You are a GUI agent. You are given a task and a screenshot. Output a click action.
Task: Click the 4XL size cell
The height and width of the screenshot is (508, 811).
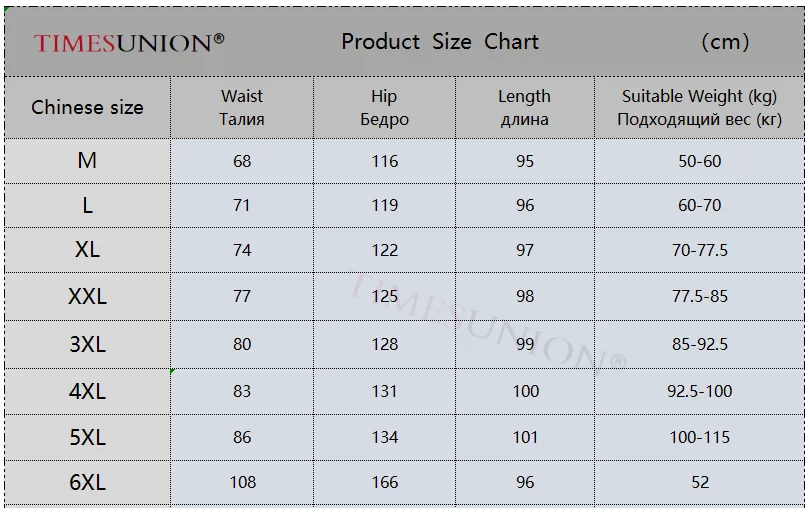(87, 391)
